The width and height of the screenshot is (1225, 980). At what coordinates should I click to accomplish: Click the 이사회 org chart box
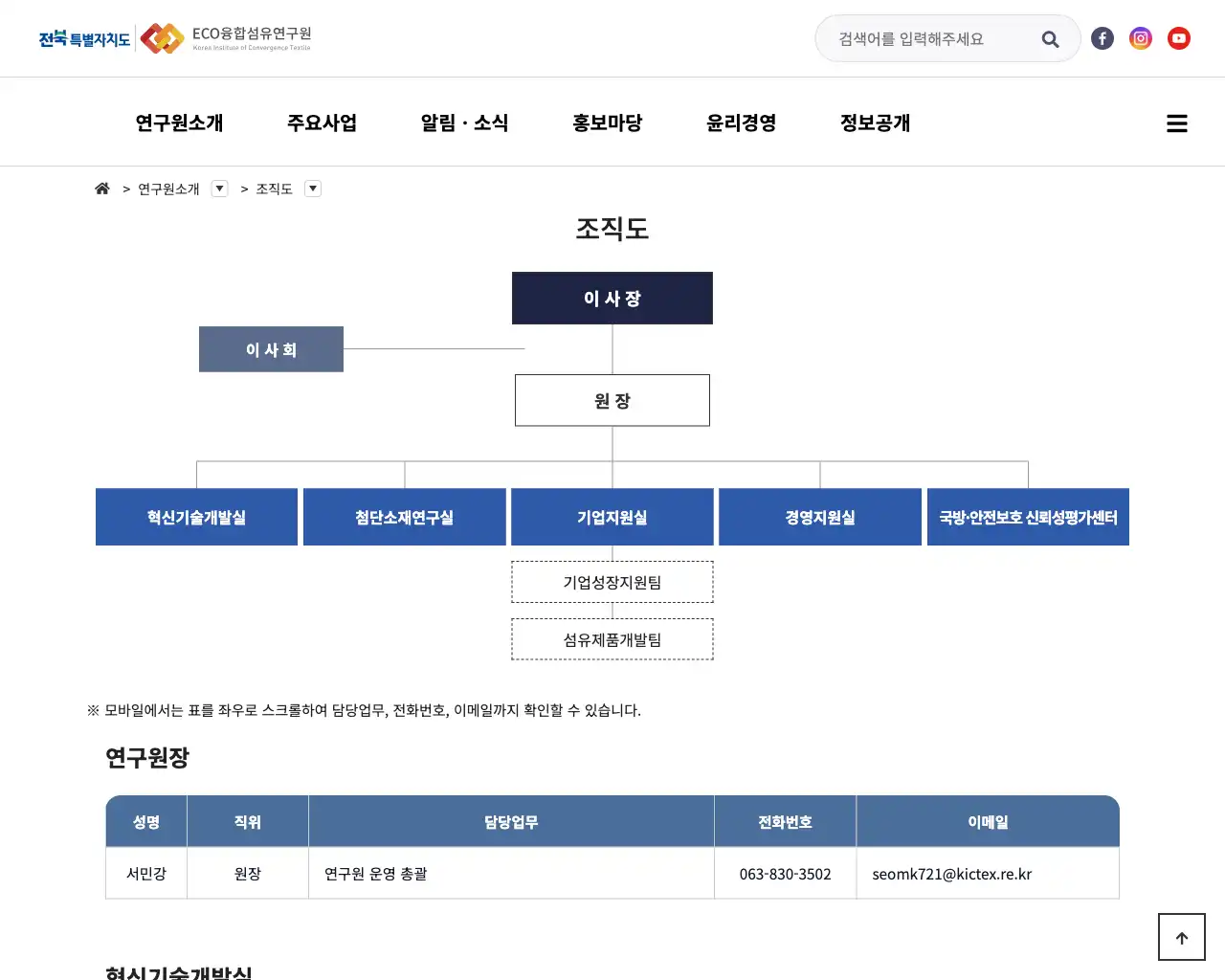point(271,349)
